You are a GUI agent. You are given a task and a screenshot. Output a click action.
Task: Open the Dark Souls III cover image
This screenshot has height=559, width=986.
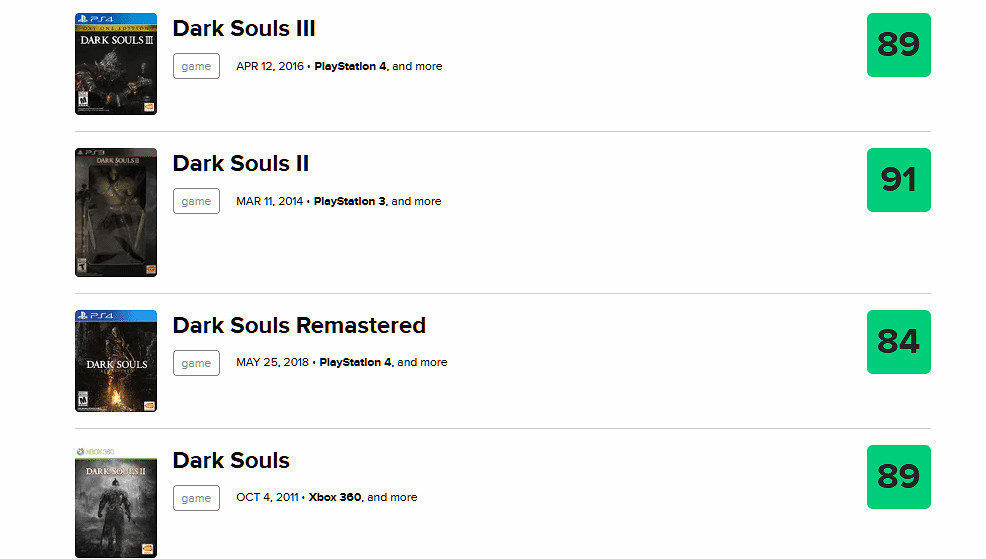[116, 64]
